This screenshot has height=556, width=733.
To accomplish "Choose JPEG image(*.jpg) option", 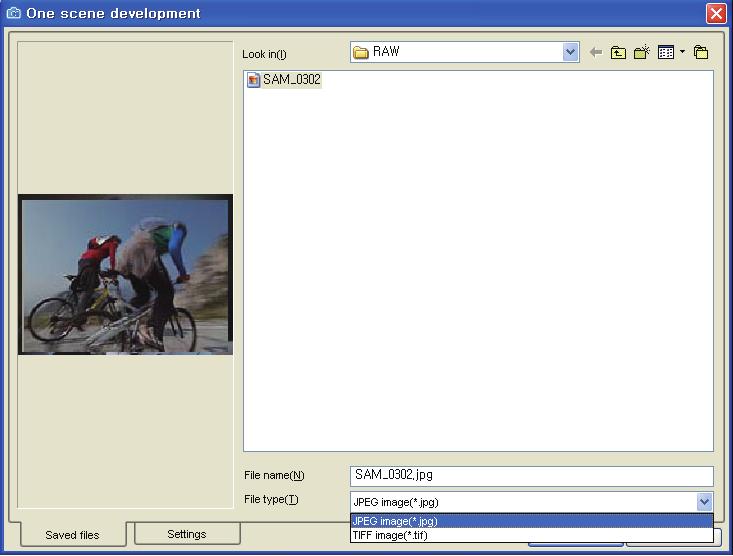I will (532, 520).
